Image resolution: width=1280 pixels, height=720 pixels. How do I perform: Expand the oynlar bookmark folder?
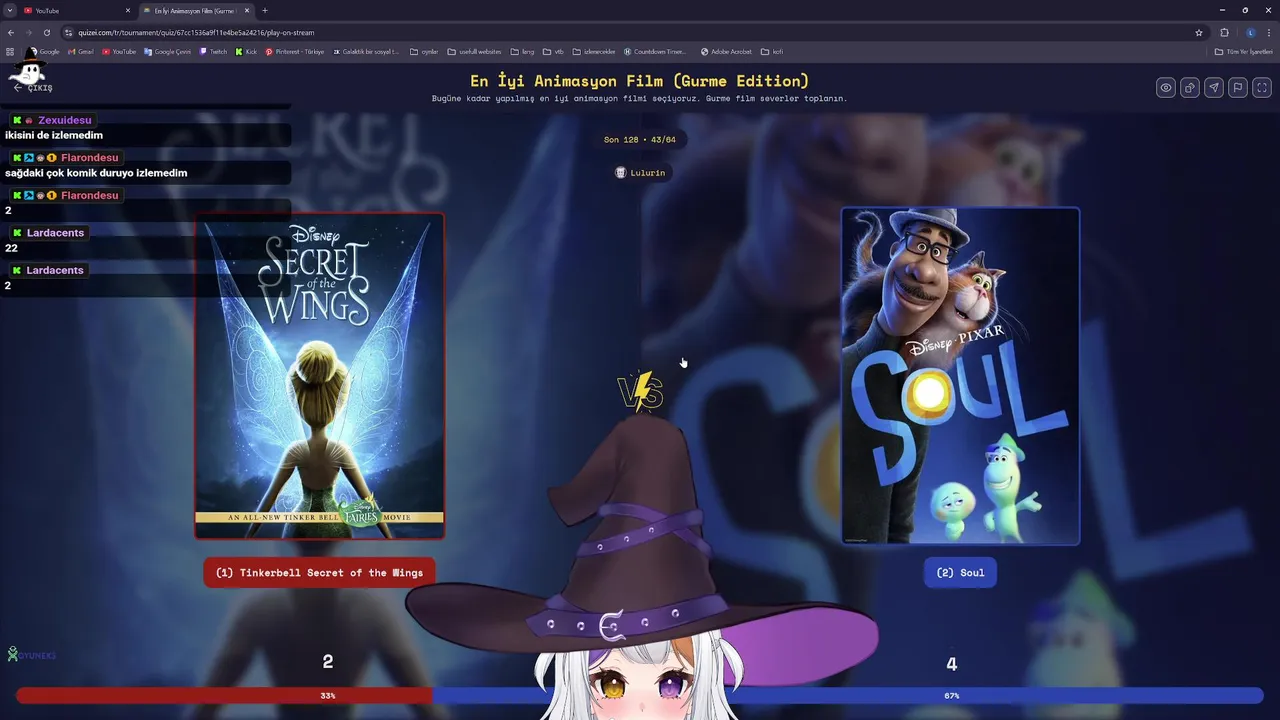(424, 51)
